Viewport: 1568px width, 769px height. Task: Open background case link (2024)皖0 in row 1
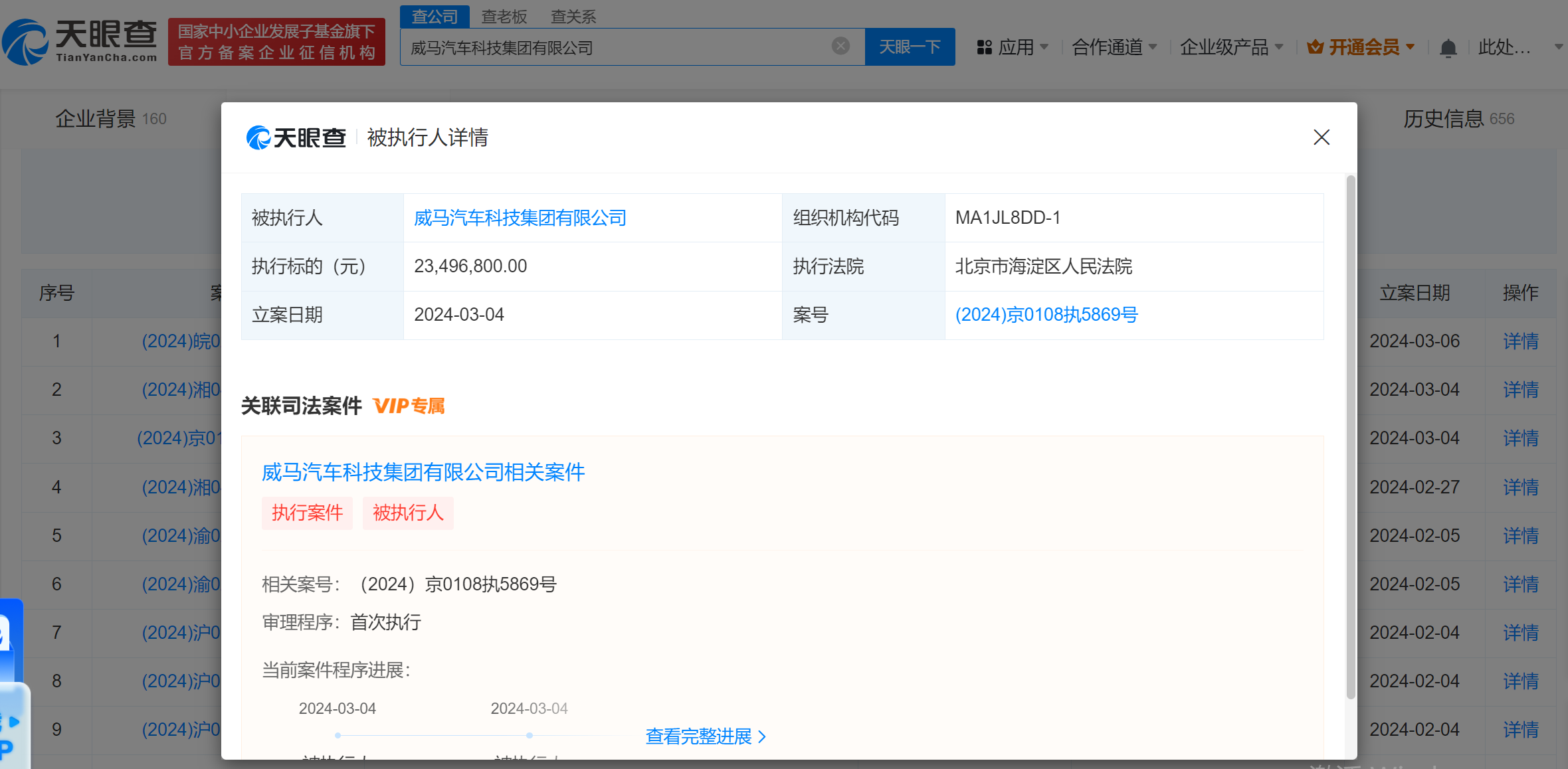pyautogui.click(x=181, y=341)
